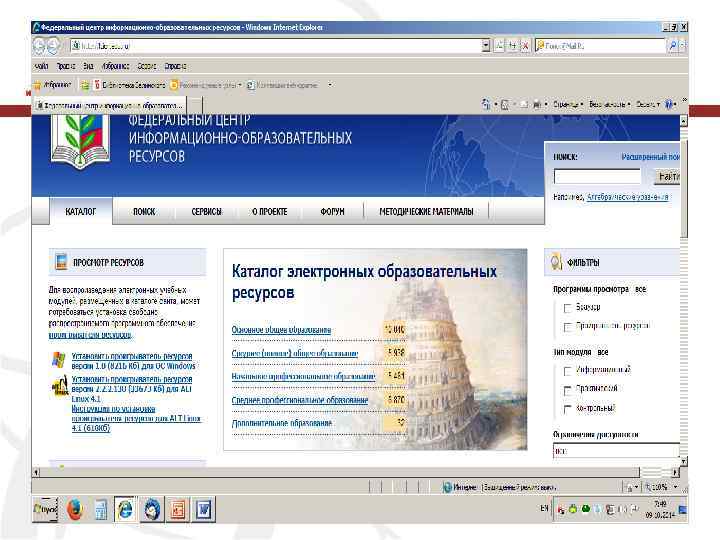Select the ПОИСК site tab
This screenshot has height=540, width=720.
pyautogui.click(x=144, y=212)
